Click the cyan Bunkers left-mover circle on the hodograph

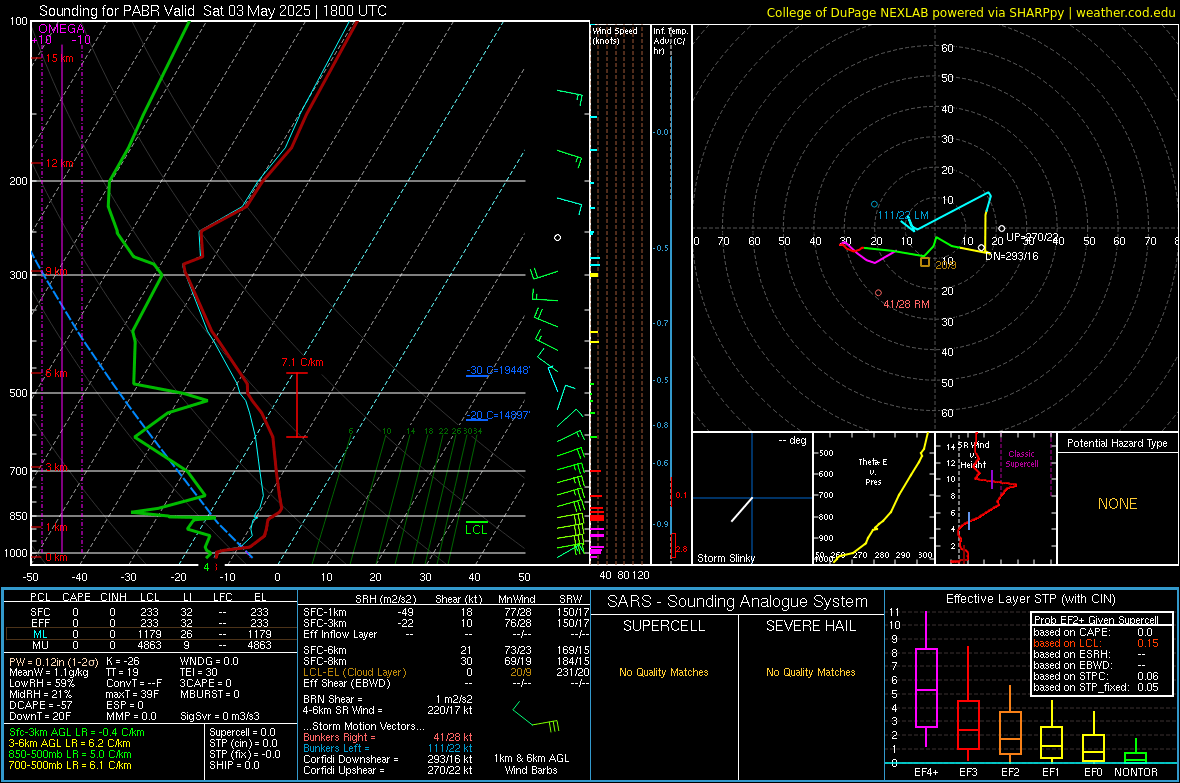click(x=874, y=204)
